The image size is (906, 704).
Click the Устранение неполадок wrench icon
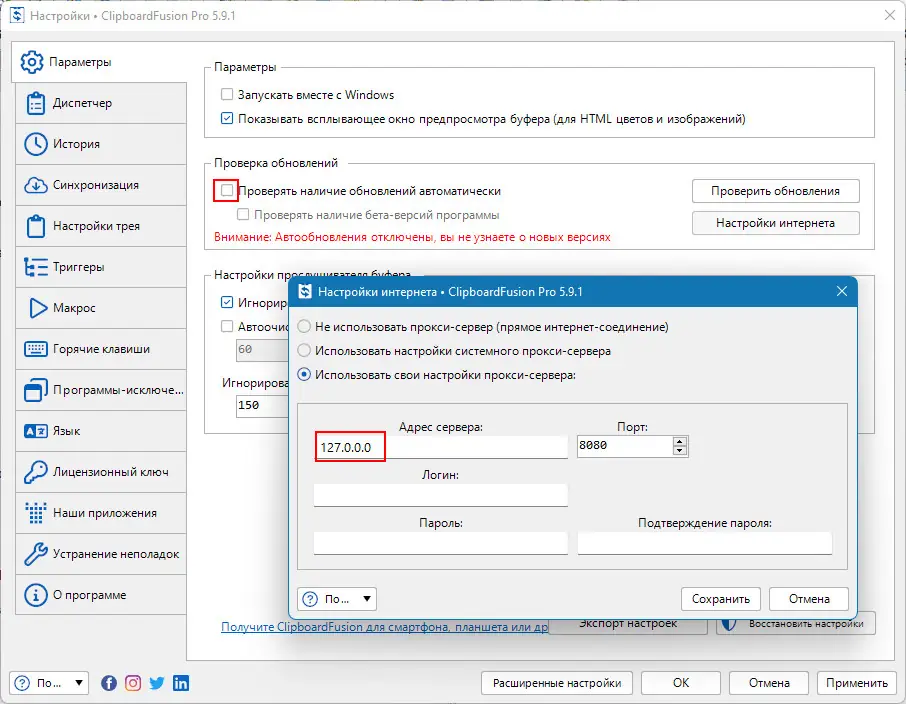(36, 554)
